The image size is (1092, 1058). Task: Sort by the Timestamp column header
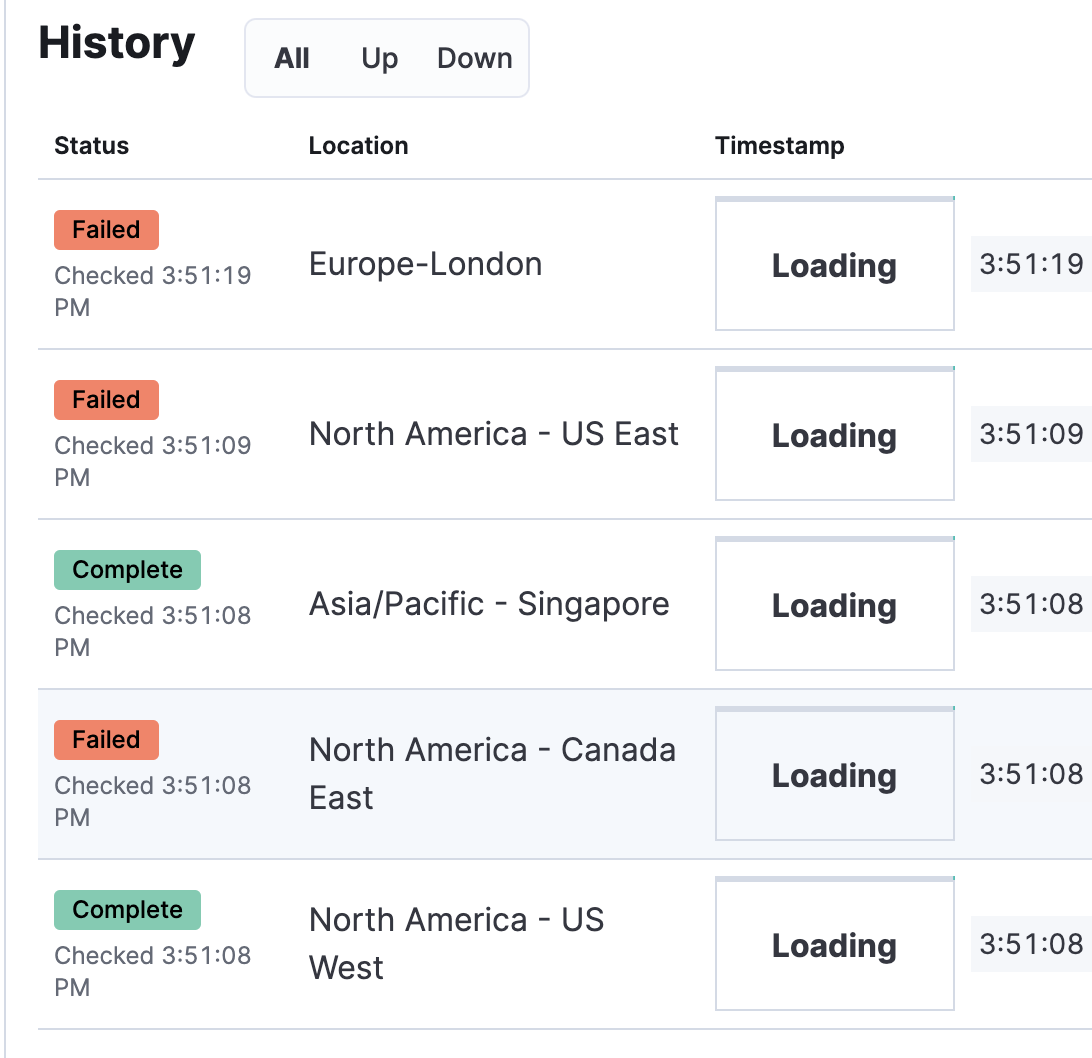point(779,146)
